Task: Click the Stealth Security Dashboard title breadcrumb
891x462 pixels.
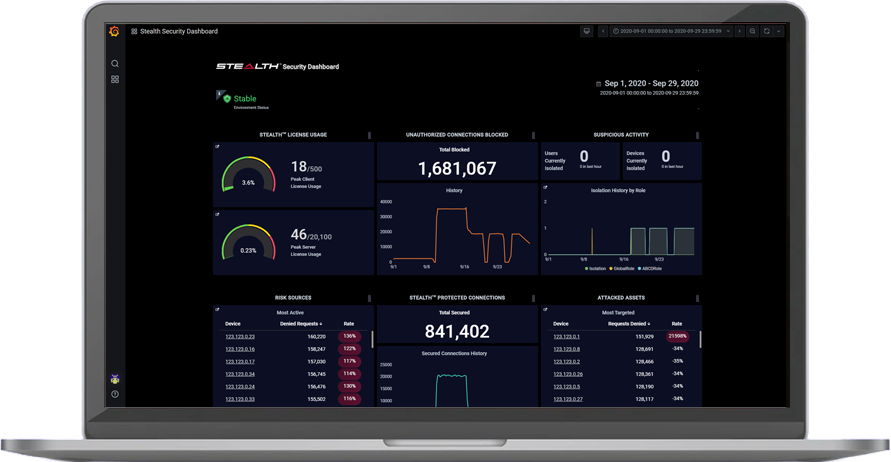Action: click(x=180, y=31)
